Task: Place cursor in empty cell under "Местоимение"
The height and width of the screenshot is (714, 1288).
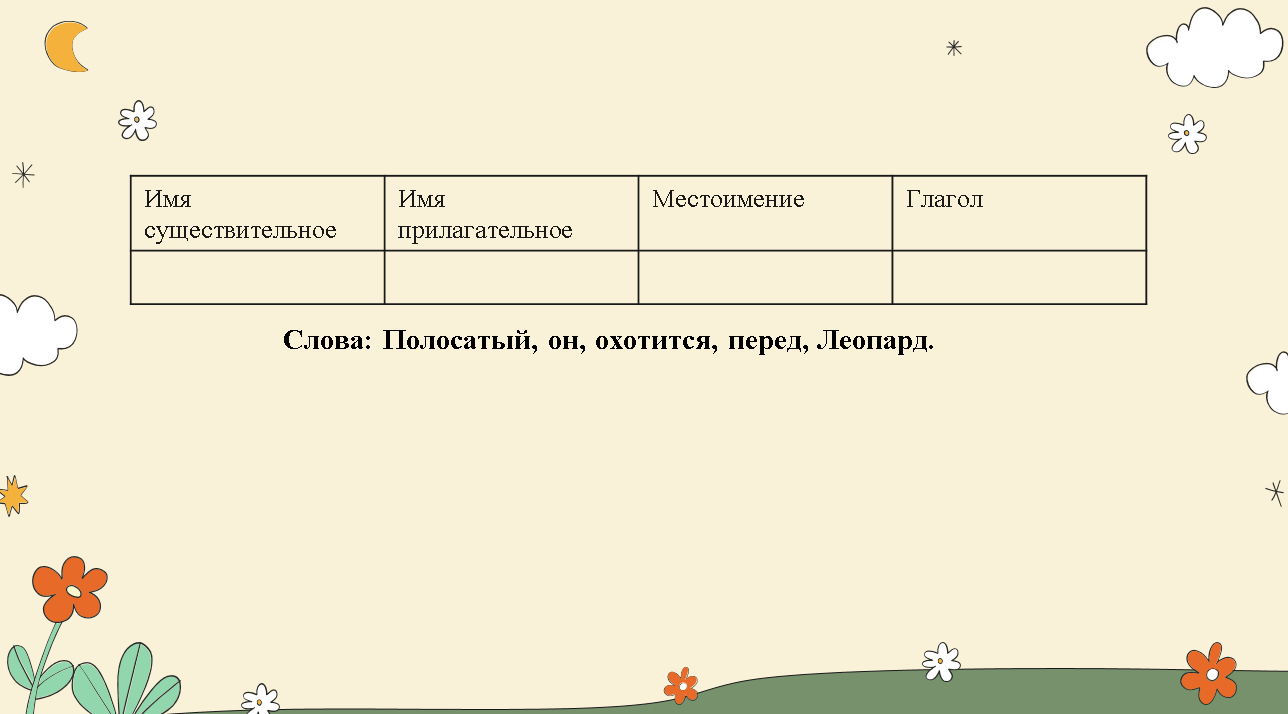Action: [765, 277]
